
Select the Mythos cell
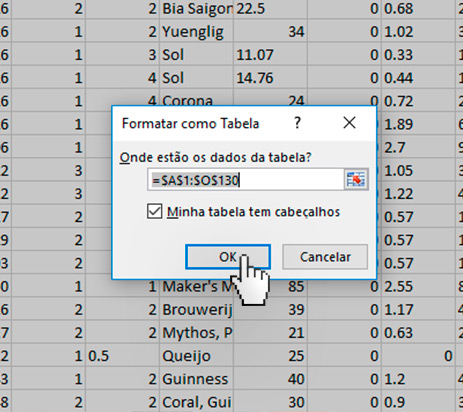[x=196, y=333]
